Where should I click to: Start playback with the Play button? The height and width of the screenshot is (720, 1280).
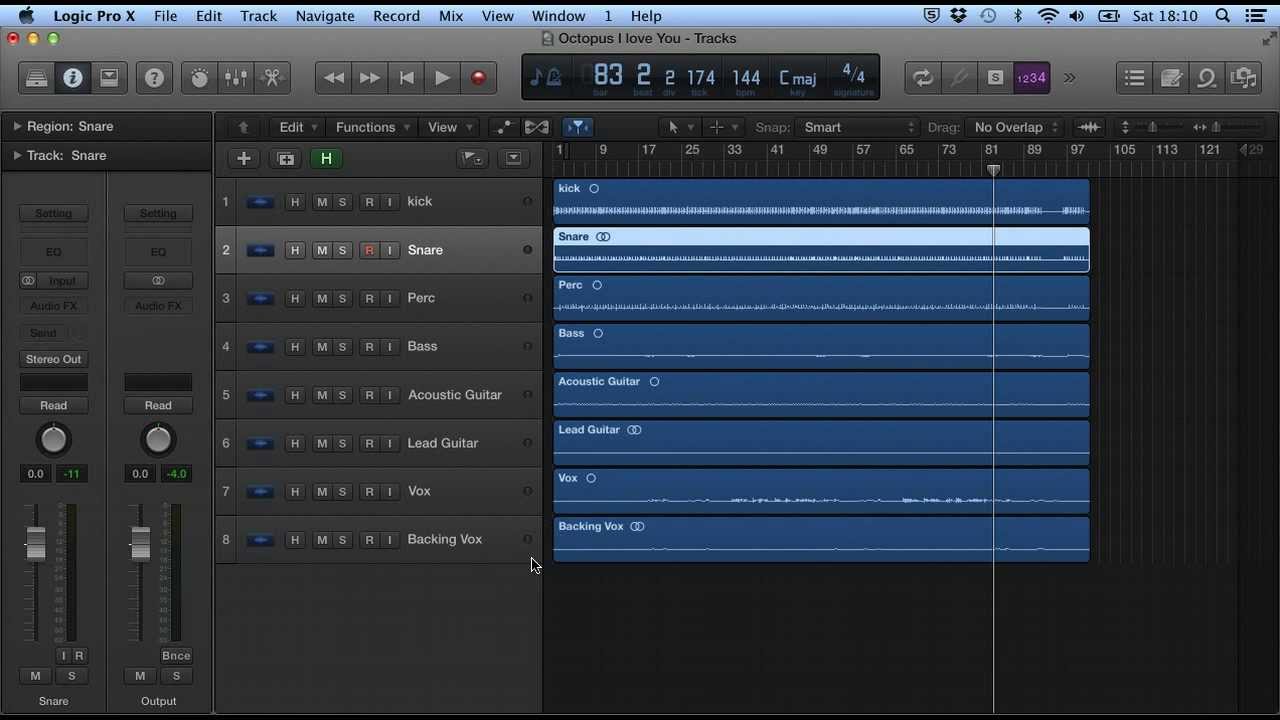(x=442, y=78)
